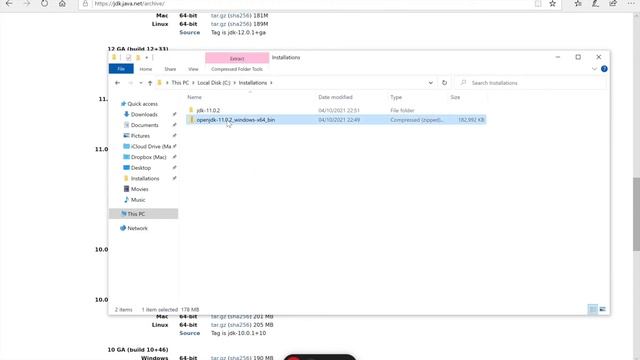
Task: Open the Compressed Folder Tools tab
Action: 237,69
